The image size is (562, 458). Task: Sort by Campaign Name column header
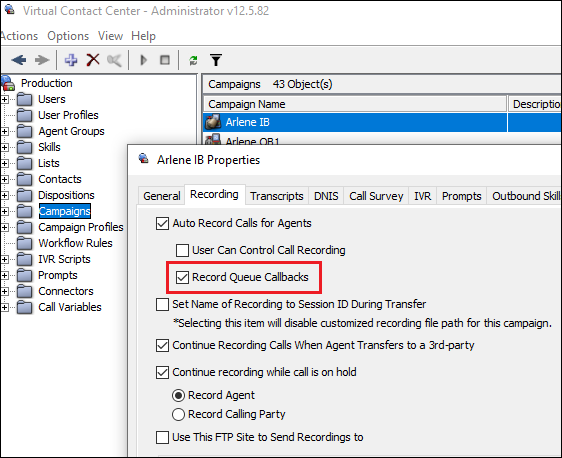click(355, 104)
